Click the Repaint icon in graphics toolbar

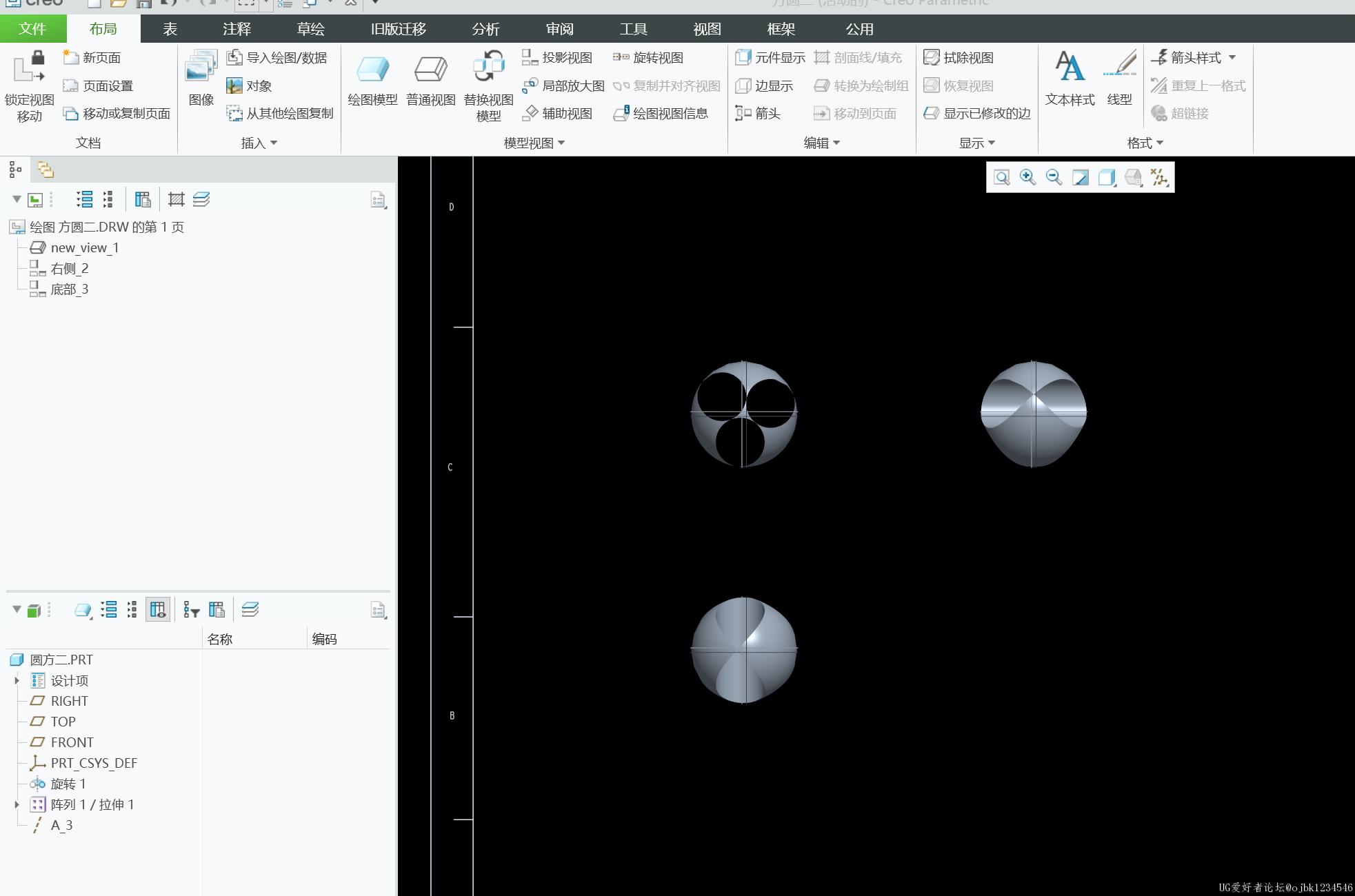pos(1081,178)
